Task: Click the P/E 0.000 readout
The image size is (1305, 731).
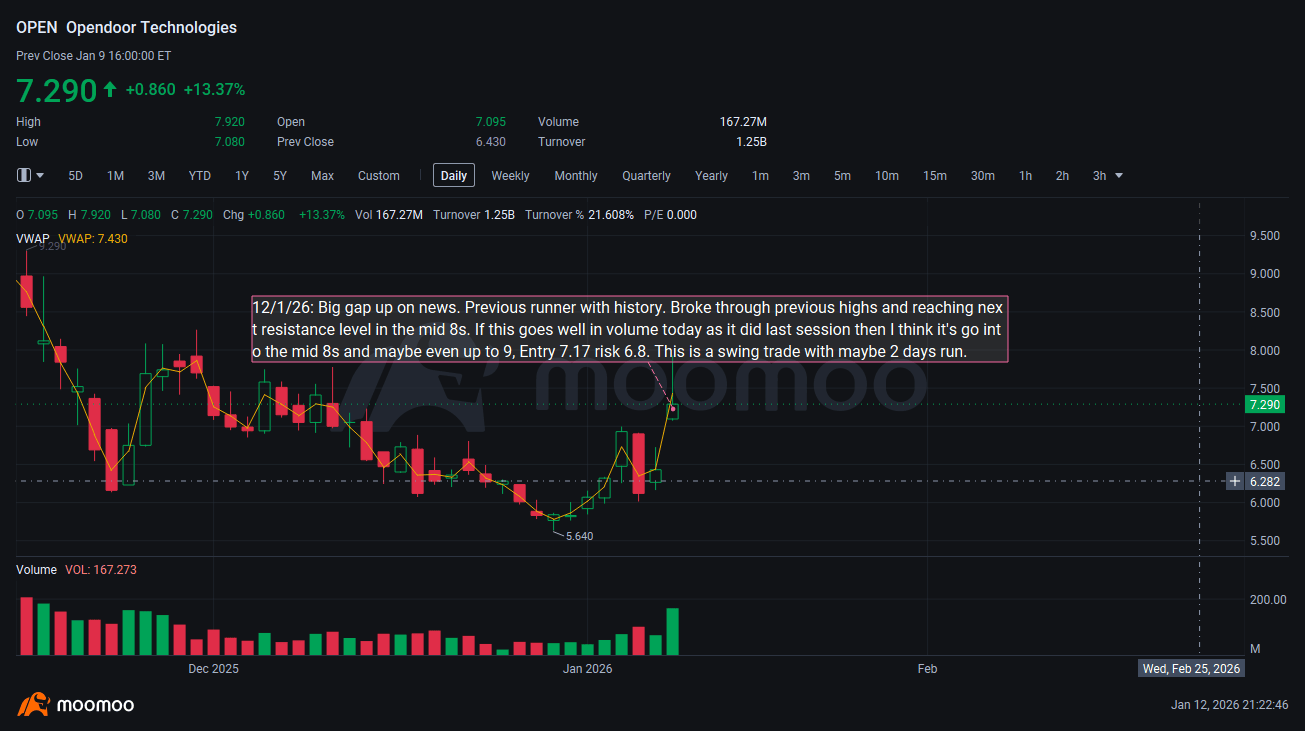Action: coord(670,215)
